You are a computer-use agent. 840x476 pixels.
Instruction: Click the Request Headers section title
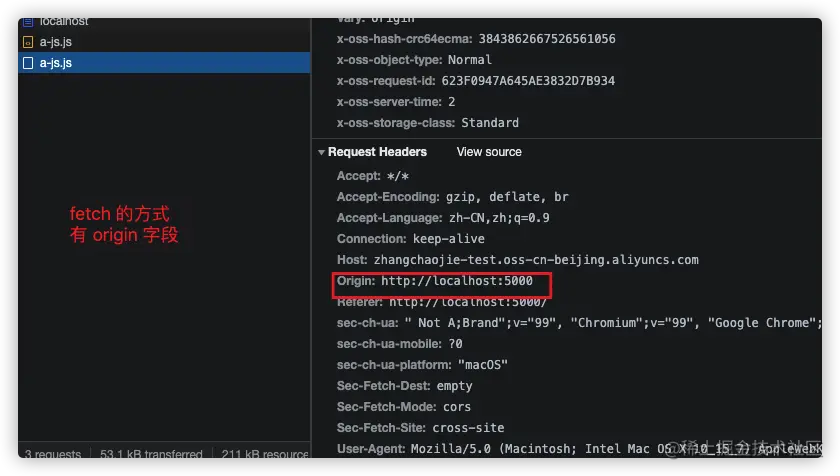point(377,152)
